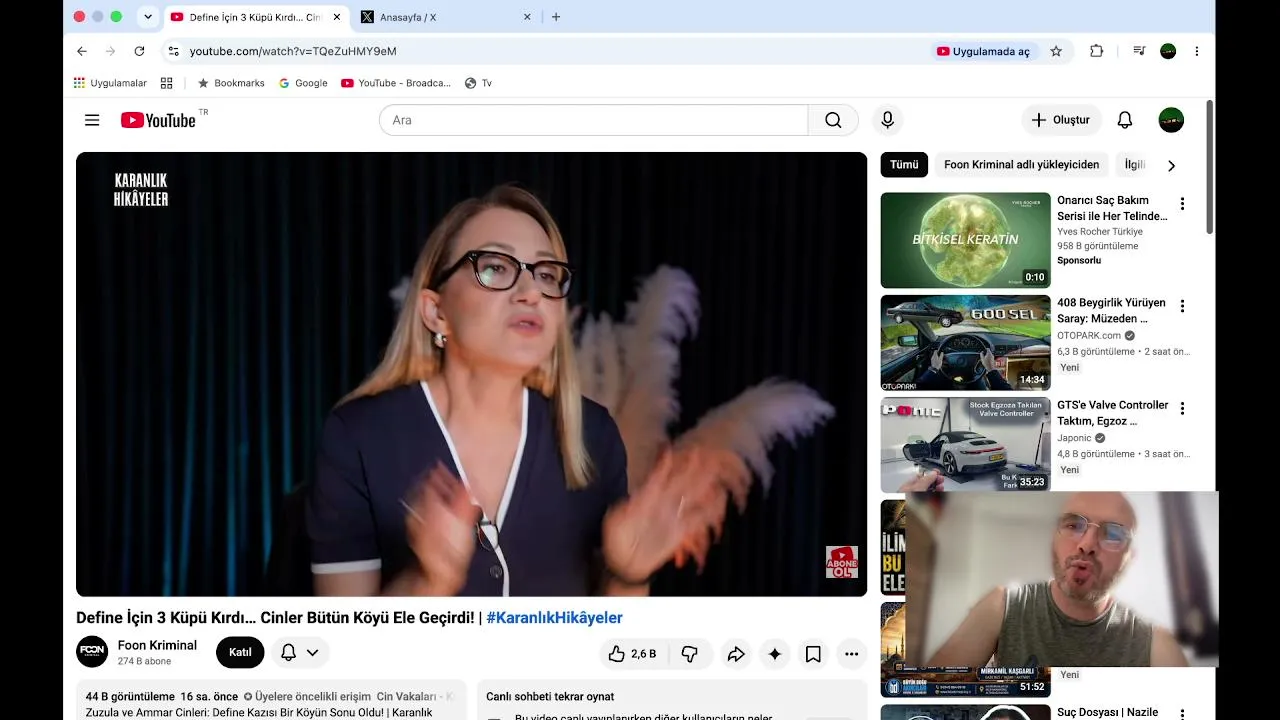Image resolution: width=1280 pixels, height=720 pixels.
Task: Open the #KaranlıkHikâyeler hashtag link
Action: coord(554,618)
